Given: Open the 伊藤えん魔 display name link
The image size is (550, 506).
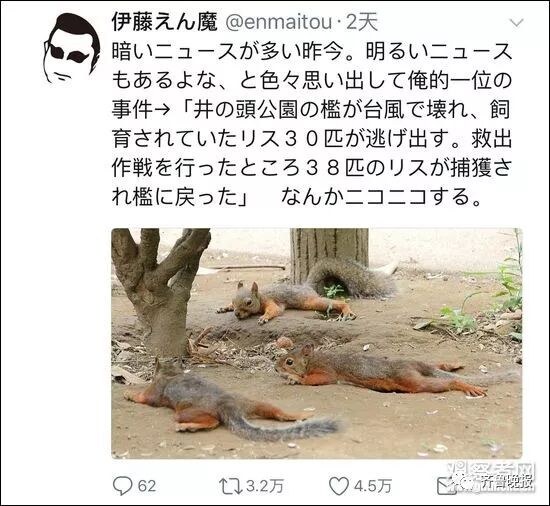Looking at the screenshot, I should tap(165, 22).
